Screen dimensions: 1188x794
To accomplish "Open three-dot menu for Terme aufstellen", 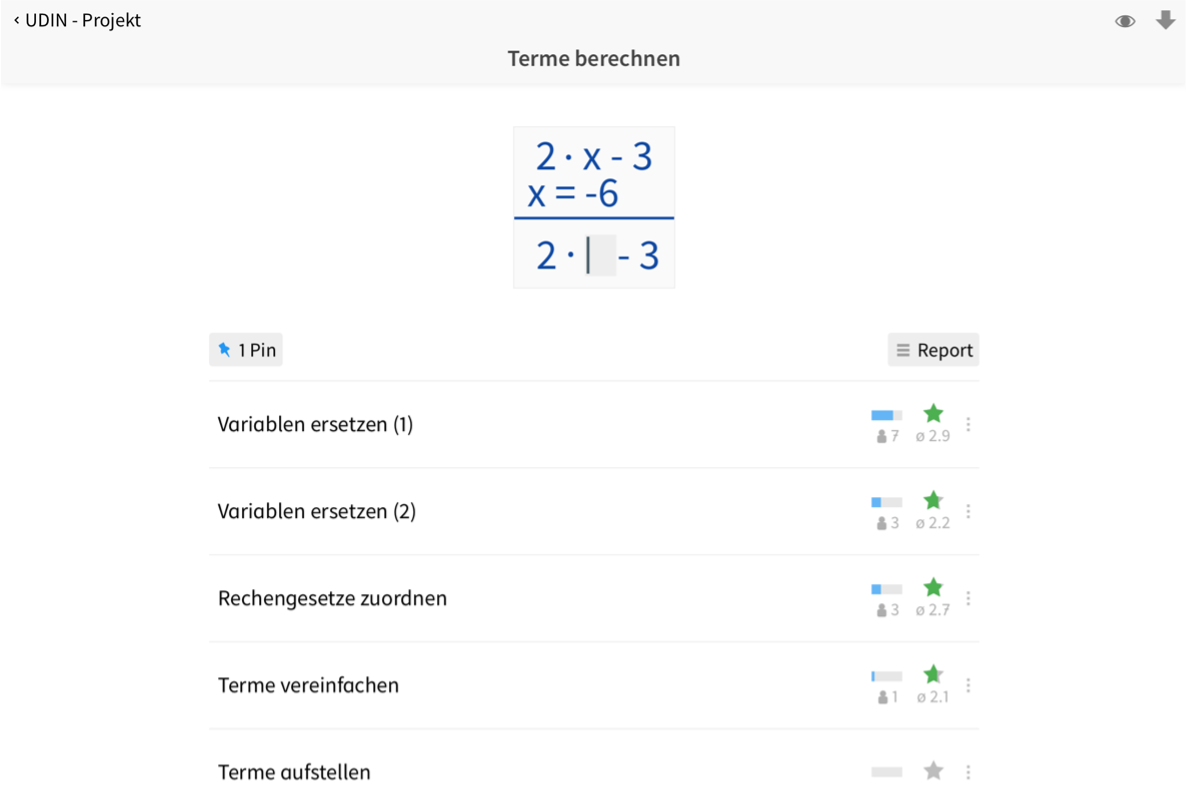I will point(968,772).
